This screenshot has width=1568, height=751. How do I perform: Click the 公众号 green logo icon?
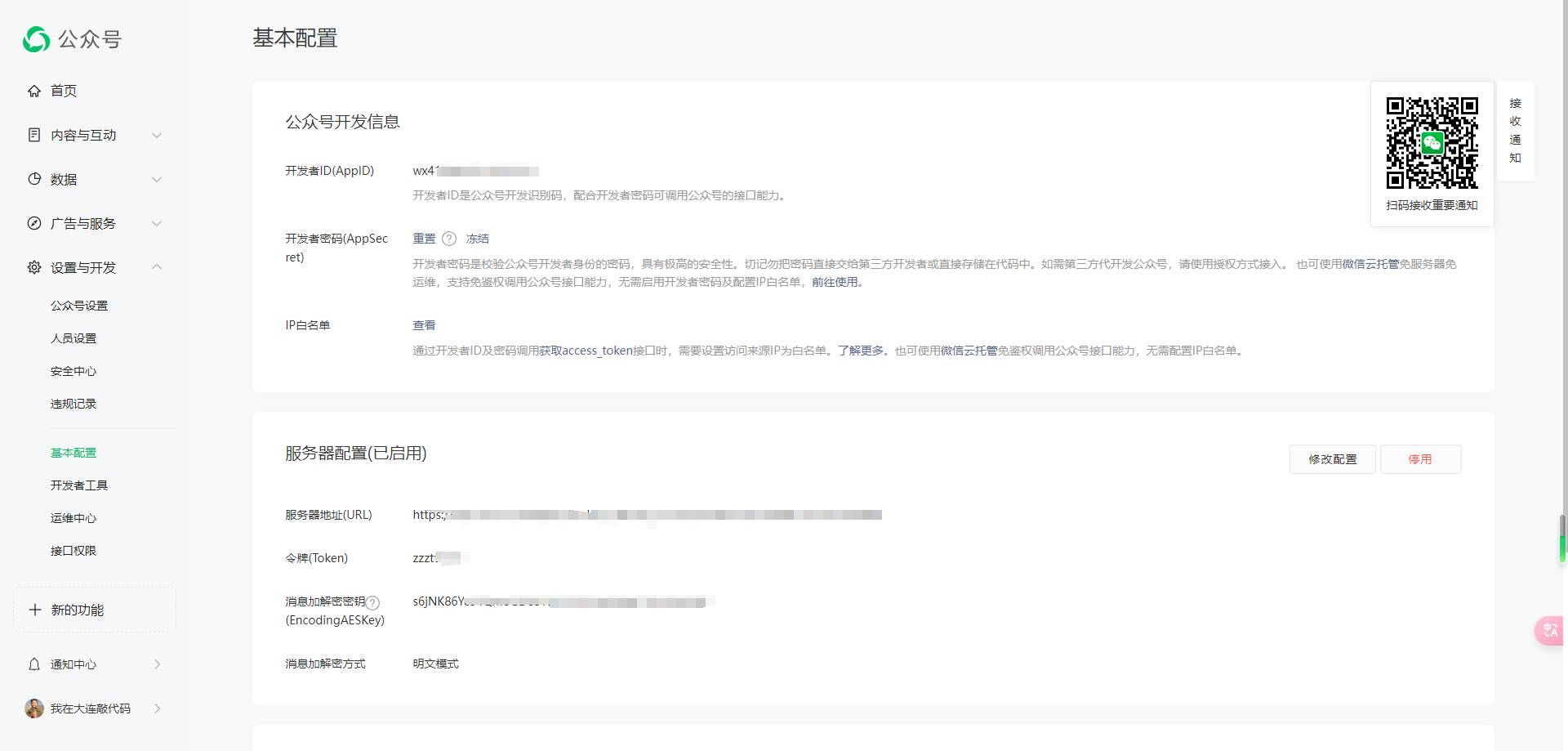pos(37,39)
